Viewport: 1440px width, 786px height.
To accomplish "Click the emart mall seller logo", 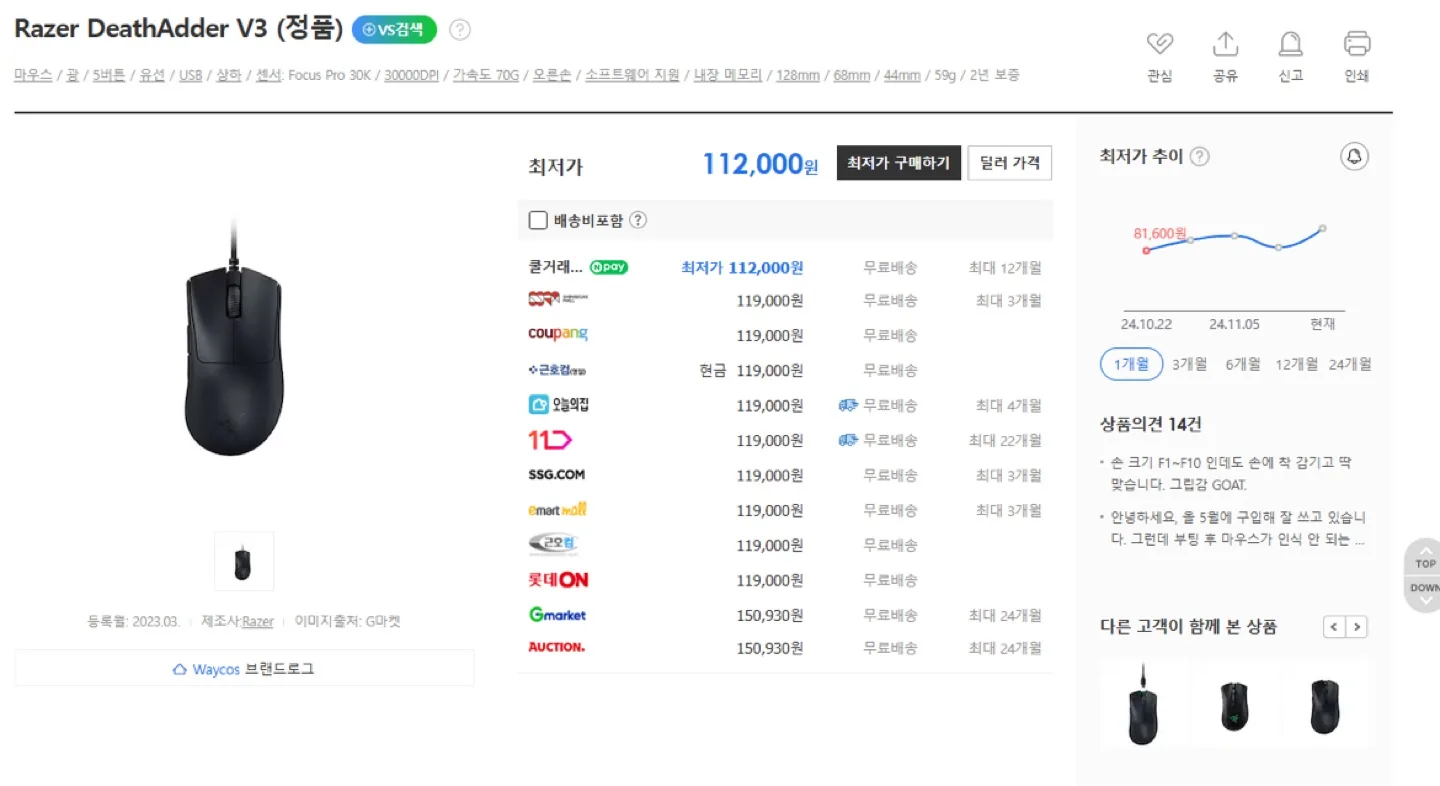I will pyautogui.click(x=558, y=510).
